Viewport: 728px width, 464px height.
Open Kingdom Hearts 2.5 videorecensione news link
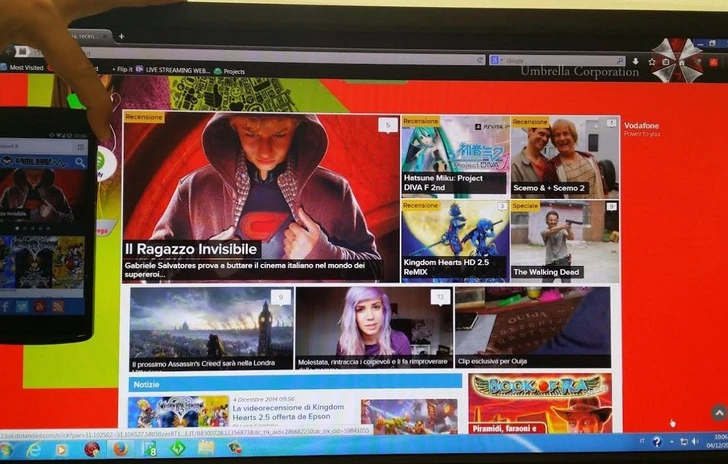click(x=286, y=413)
